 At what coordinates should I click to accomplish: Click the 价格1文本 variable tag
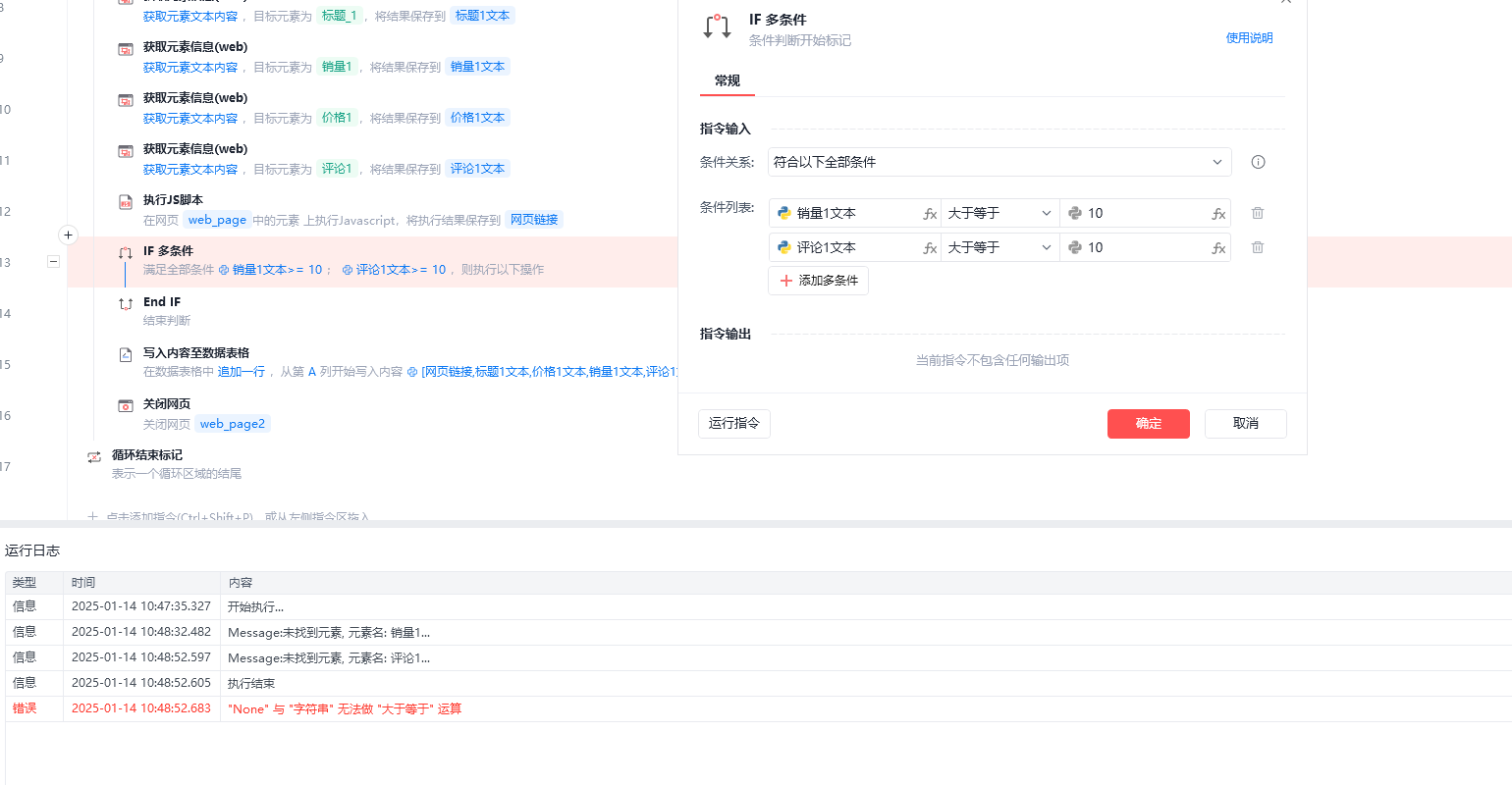(x=477, y=118)
